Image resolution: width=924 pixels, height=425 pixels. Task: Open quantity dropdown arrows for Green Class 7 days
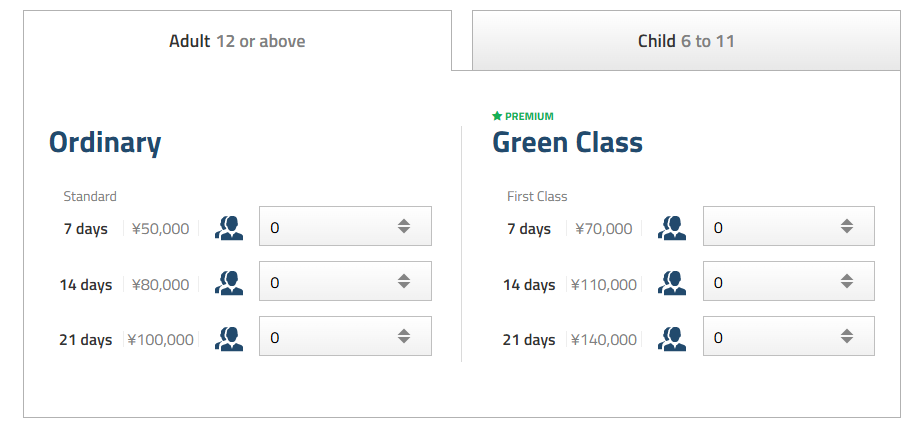(847, 227)
